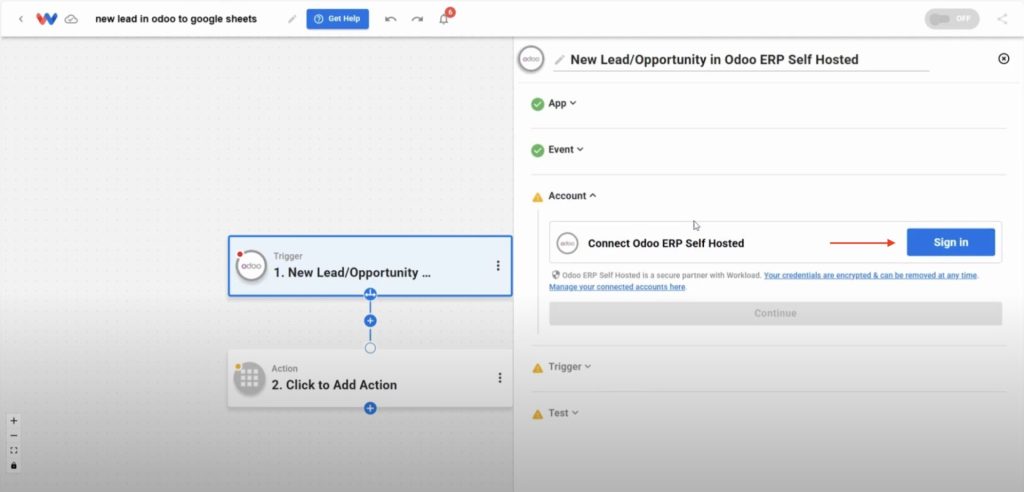The height and width of the screenshot is (492, 1024).
Task: Click the Odoo icon on Trigger node
Action: 251,266
